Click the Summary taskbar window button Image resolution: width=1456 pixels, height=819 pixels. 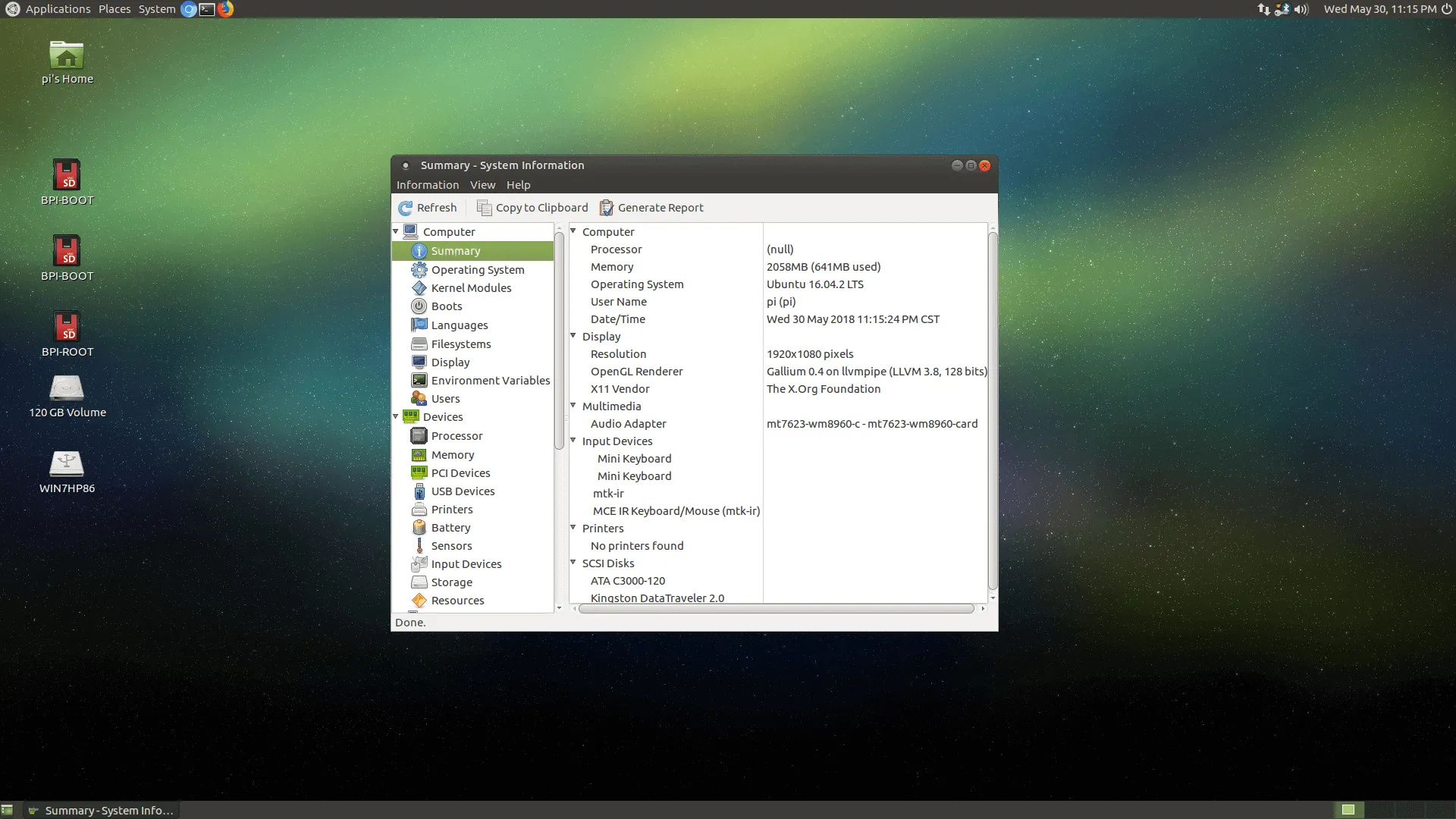102,811
